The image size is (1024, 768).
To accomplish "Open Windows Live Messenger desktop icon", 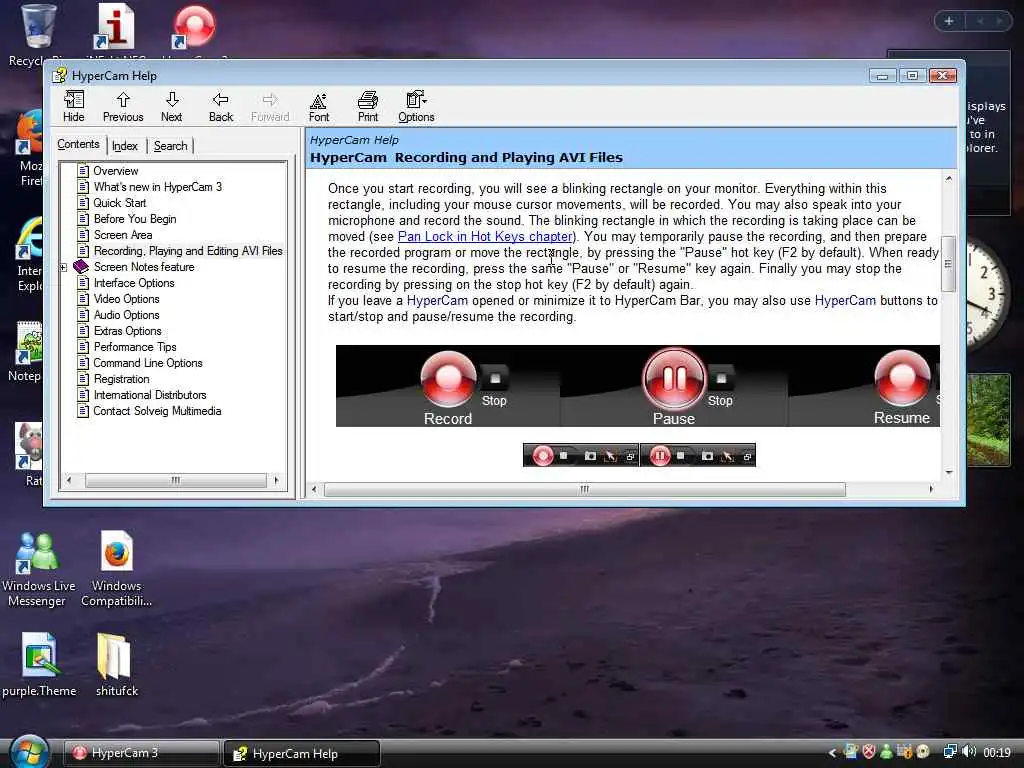I will click(38, 569).
